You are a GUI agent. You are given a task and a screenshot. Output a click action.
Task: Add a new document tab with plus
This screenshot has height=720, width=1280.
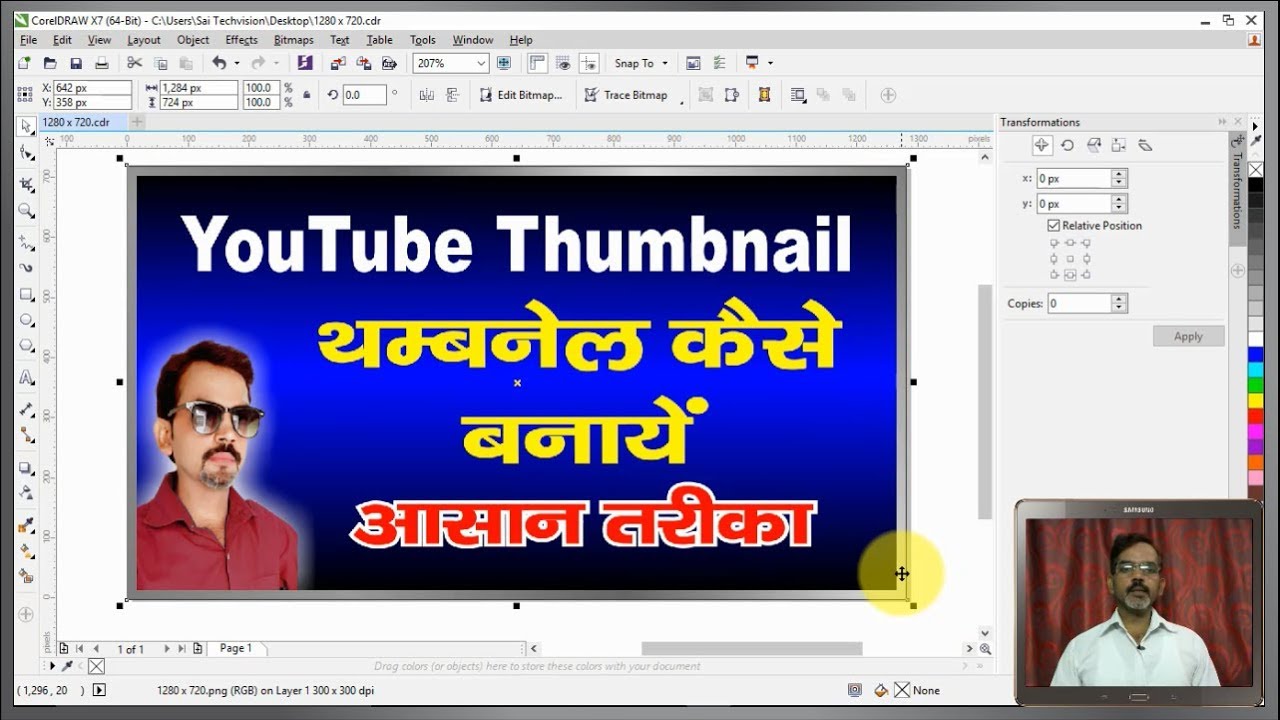pyautogui.click(x=137, y=122)
